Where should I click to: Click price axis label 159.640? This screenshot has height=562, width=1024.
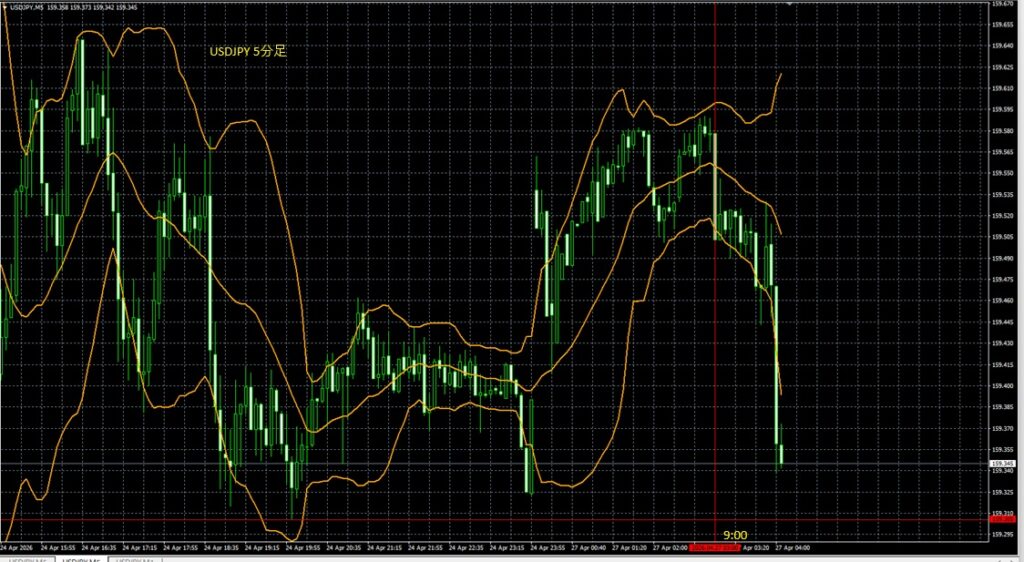tap(1002, 46)
